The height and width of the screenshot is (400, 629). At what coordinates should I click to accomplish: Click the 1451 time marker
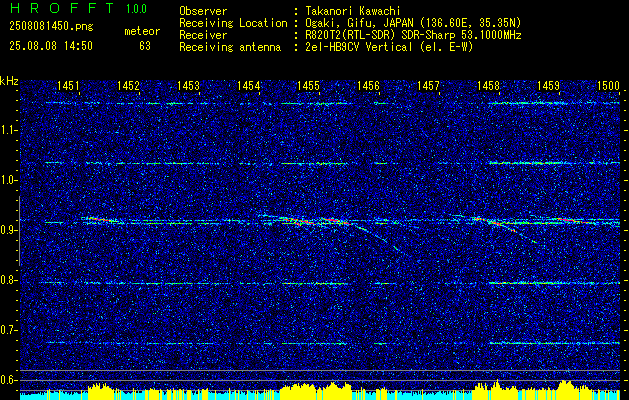(x=68, y=85)
